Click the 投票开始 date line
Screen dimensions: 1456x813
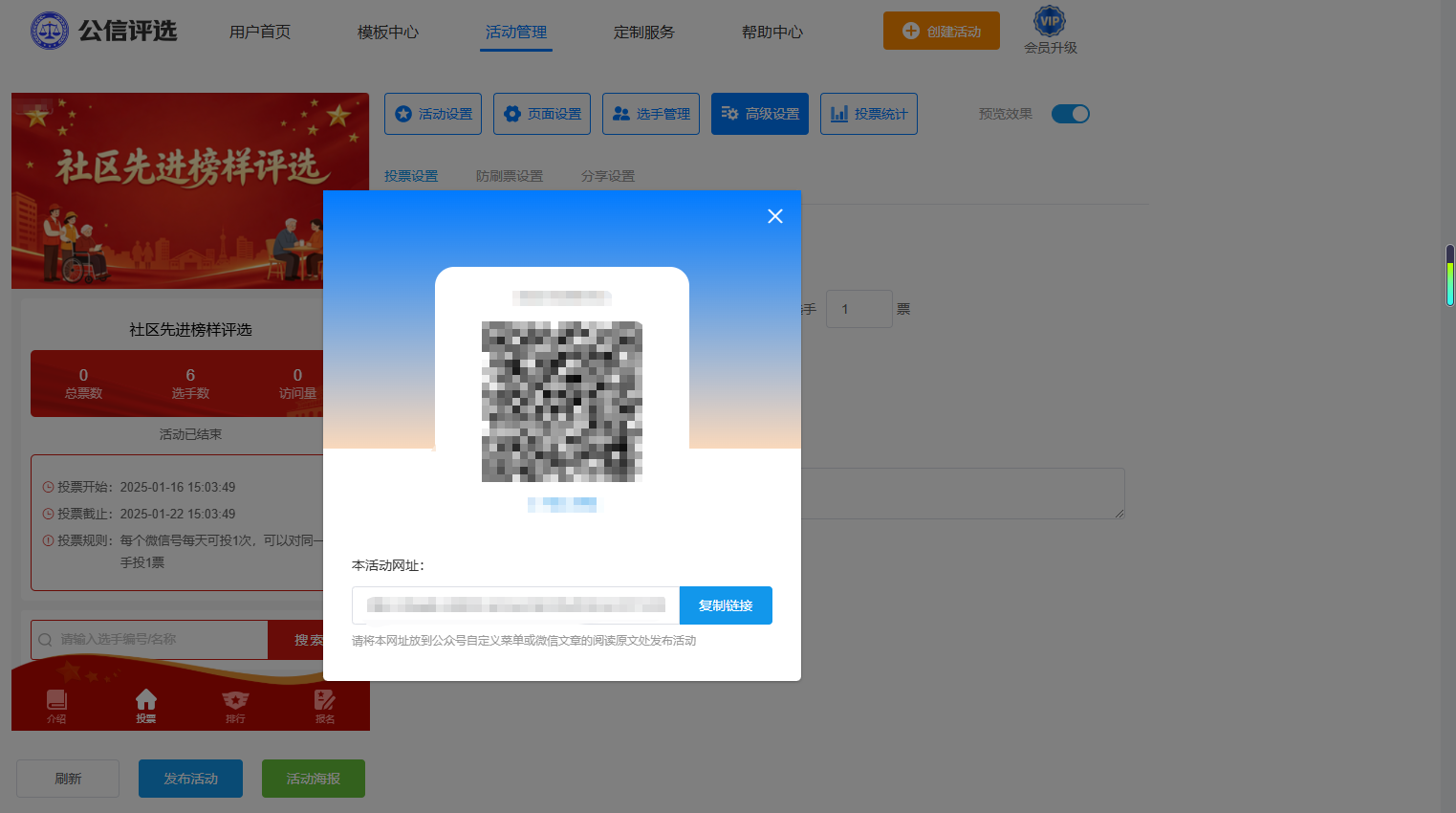(x=139, y=487)
